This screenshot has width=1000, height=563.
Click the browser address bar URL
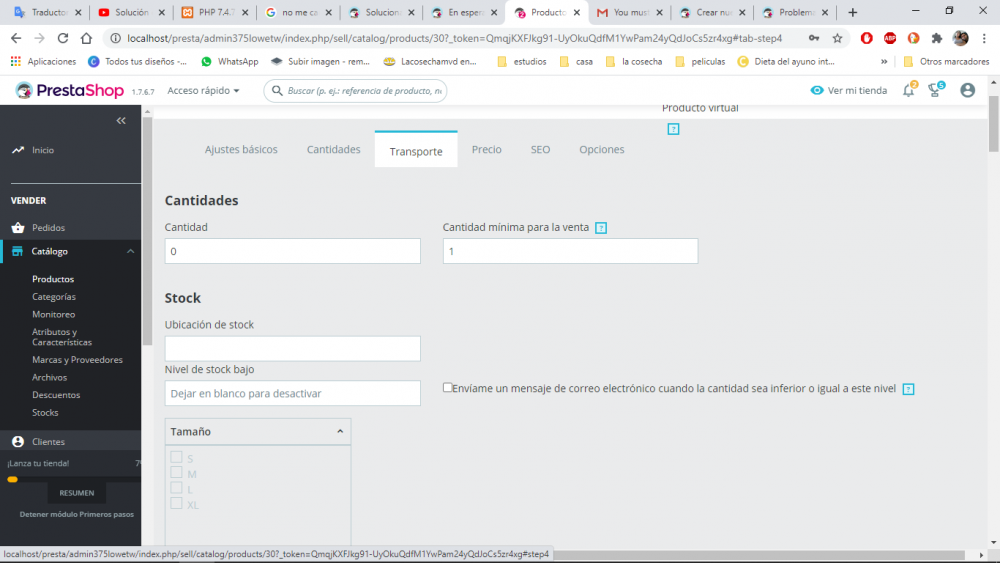pos(454,38)
